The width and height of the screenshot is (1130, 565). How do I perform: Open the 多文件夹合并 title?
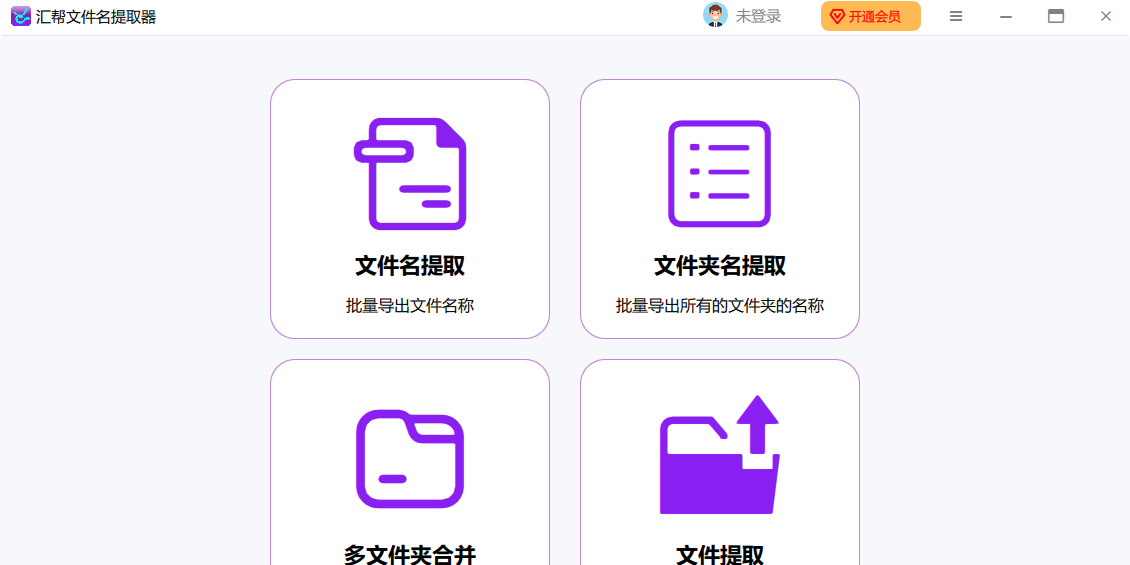(x=410, y=554)
